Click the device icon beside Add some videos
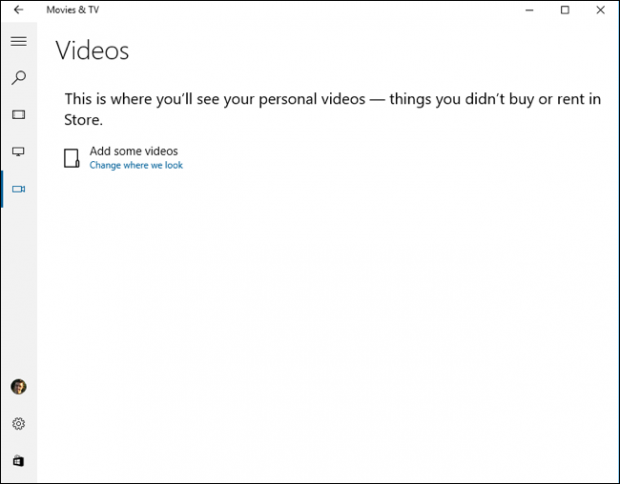This screenshot has height=484, width=620. 71,158
